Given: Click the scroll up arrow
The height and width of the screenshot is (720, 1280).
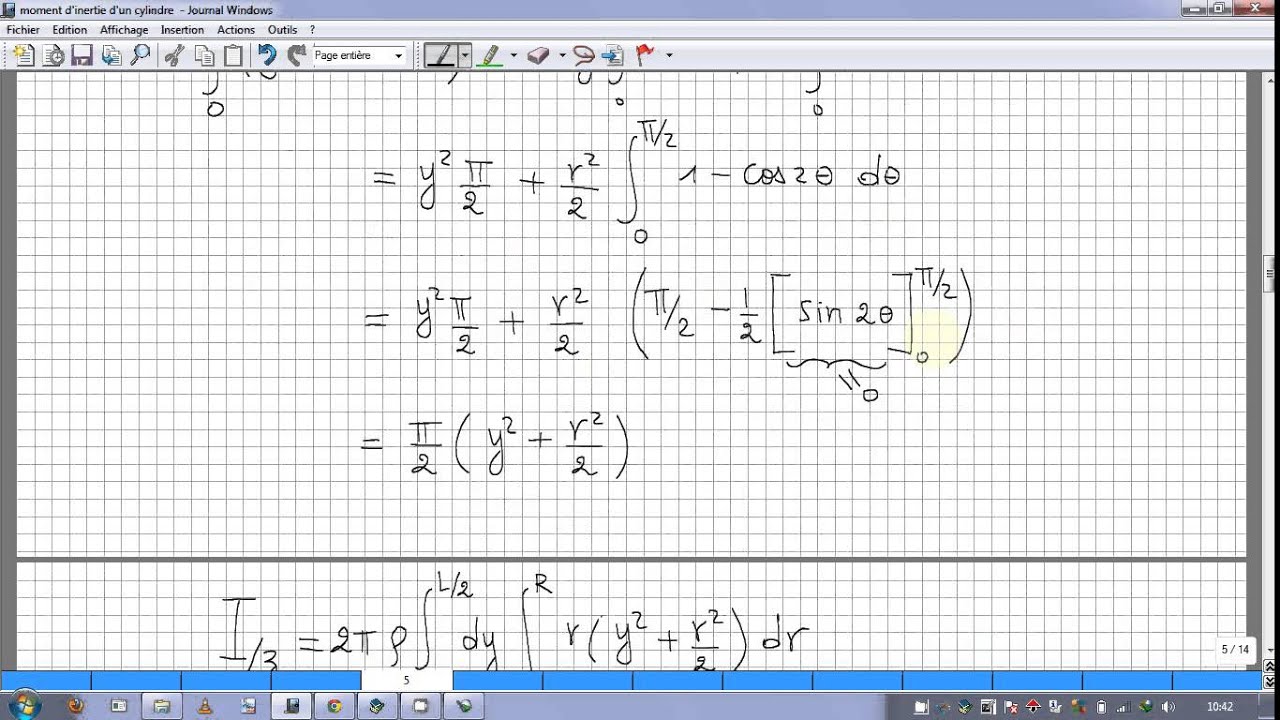Looking at the screenshot, I should pos(1270,81).
